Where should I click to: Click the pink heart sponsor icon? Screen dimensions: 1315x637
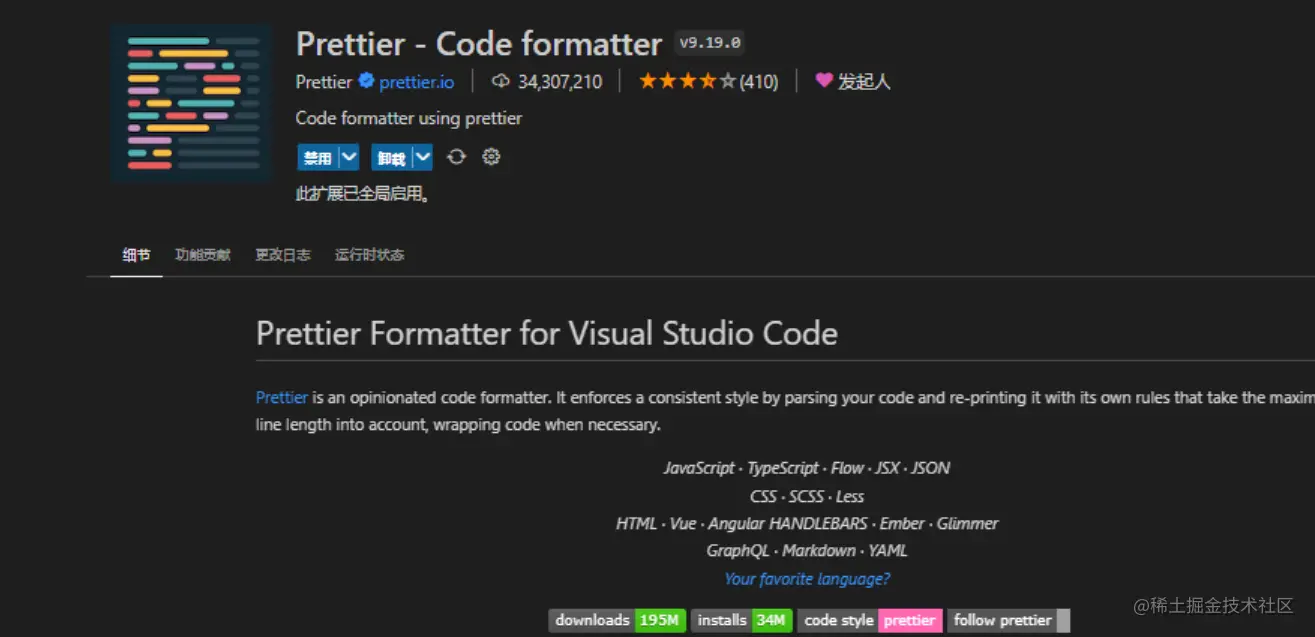[824, 81]
